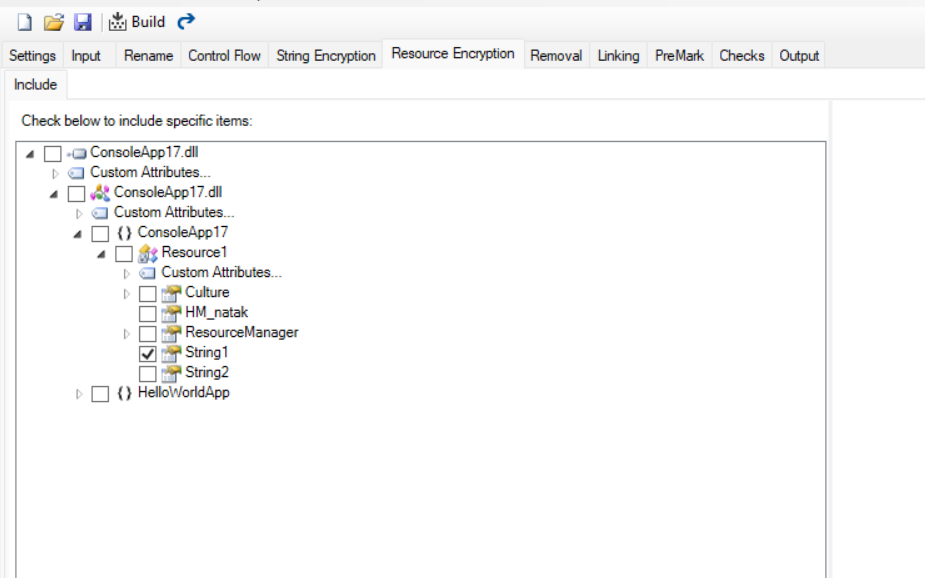
Task: Collapse the root ConsoleApp17.dll node
Action: pos(30,154)
